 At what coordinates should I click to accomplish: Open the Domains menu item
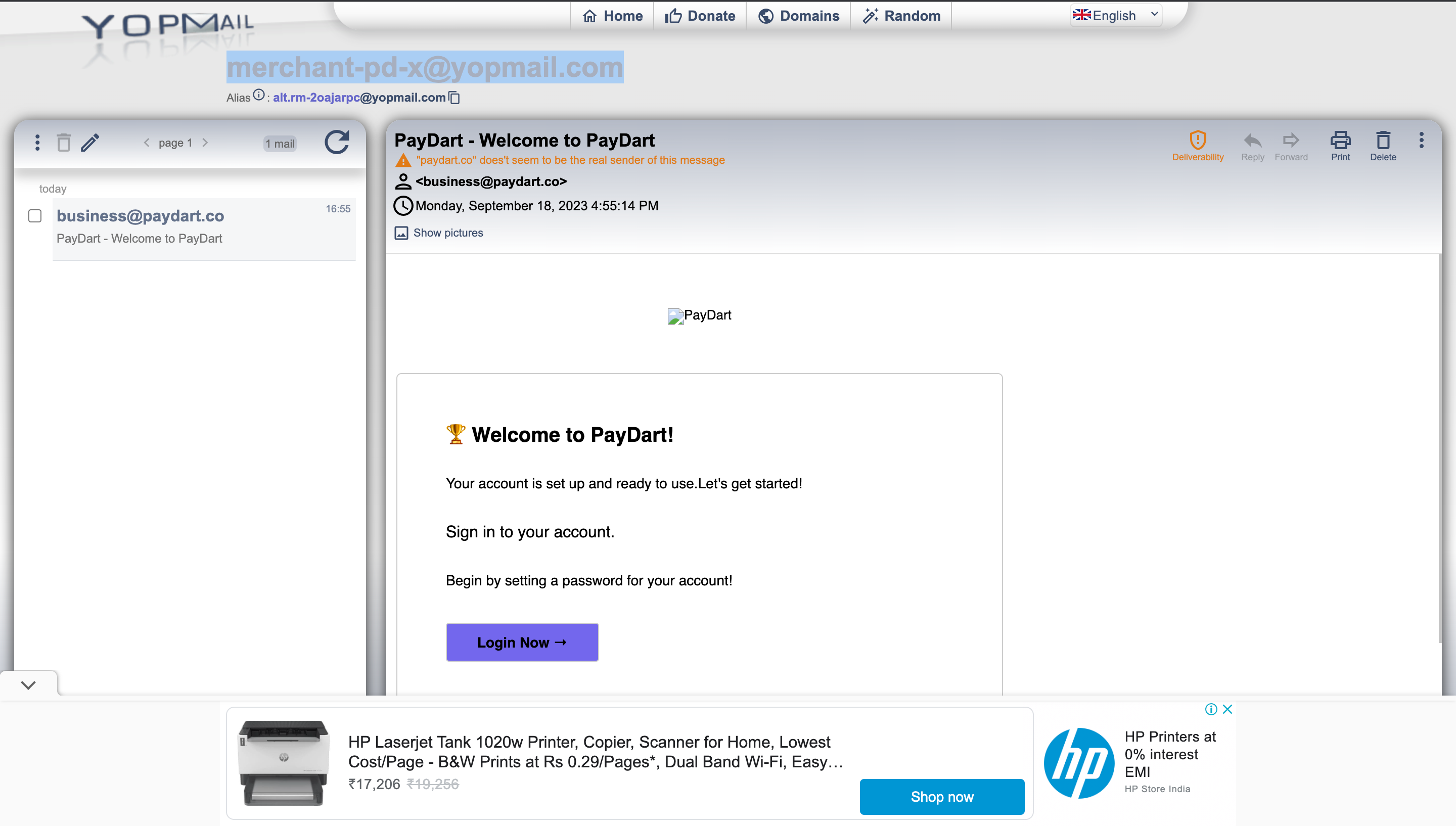tap(799, 16)
